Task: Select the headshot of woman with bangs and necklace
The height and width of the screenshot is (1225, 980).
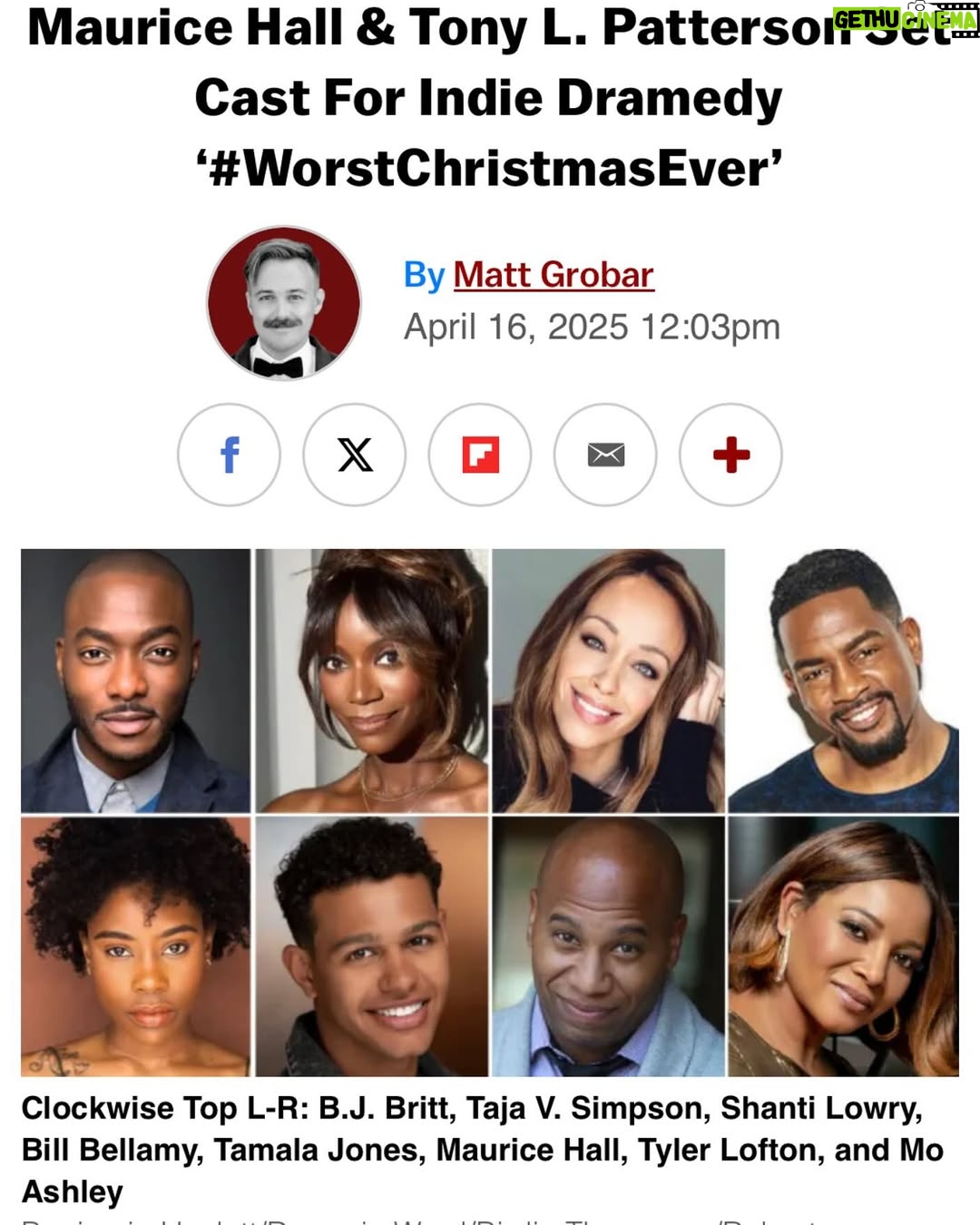Action: click(372, 681)
